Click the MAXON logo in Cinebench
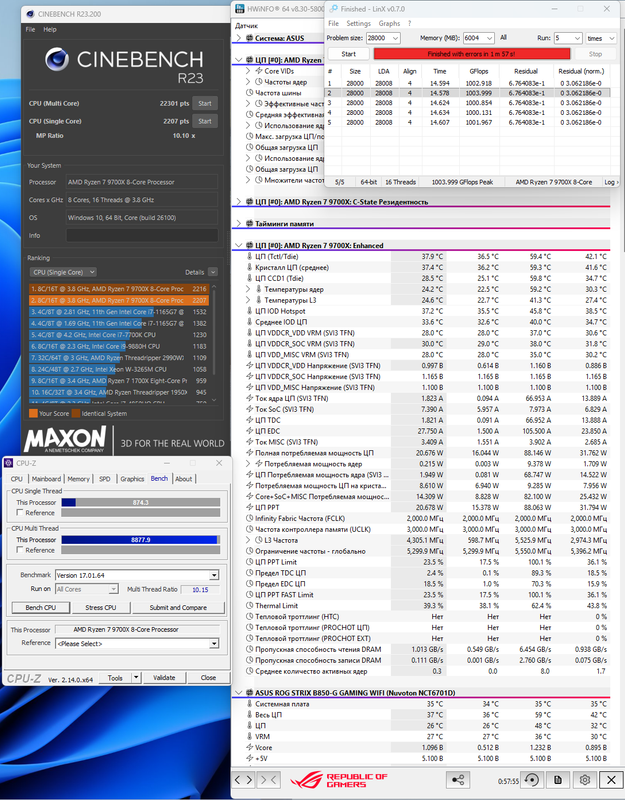This screenshot has width=625, height=800. point(64,439)
